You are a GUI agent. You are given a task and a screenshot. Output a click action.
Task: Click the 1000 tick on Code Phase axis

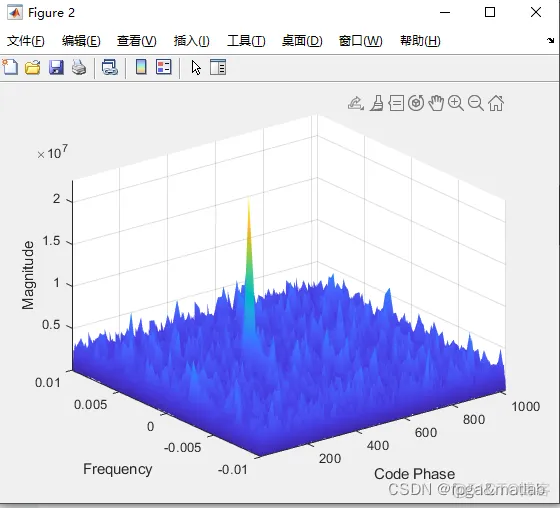525,407
